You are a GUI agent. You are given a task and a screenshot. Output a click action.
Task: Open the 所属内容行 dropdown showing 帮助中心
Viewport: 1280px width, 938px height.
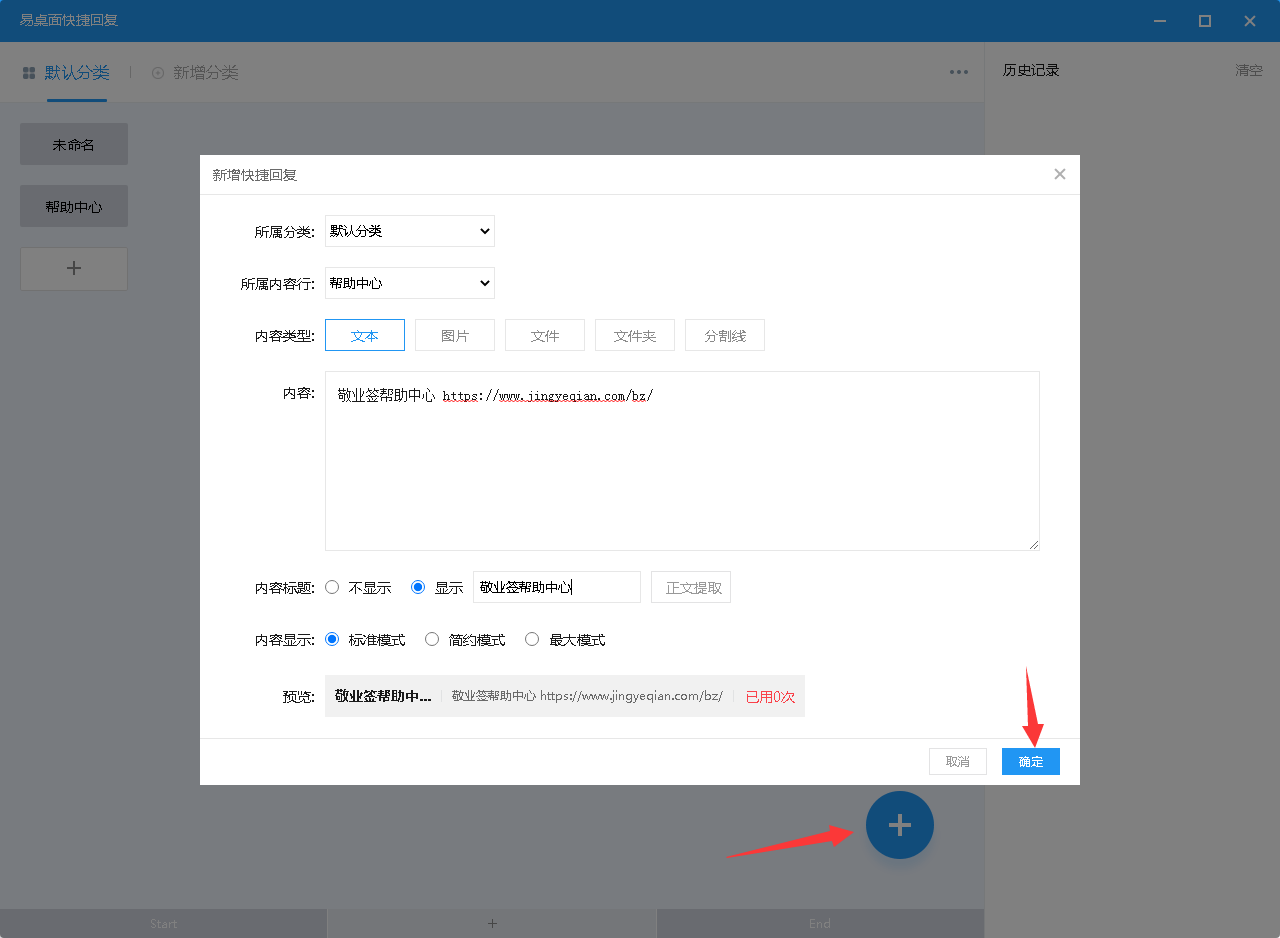coord(410,283)
